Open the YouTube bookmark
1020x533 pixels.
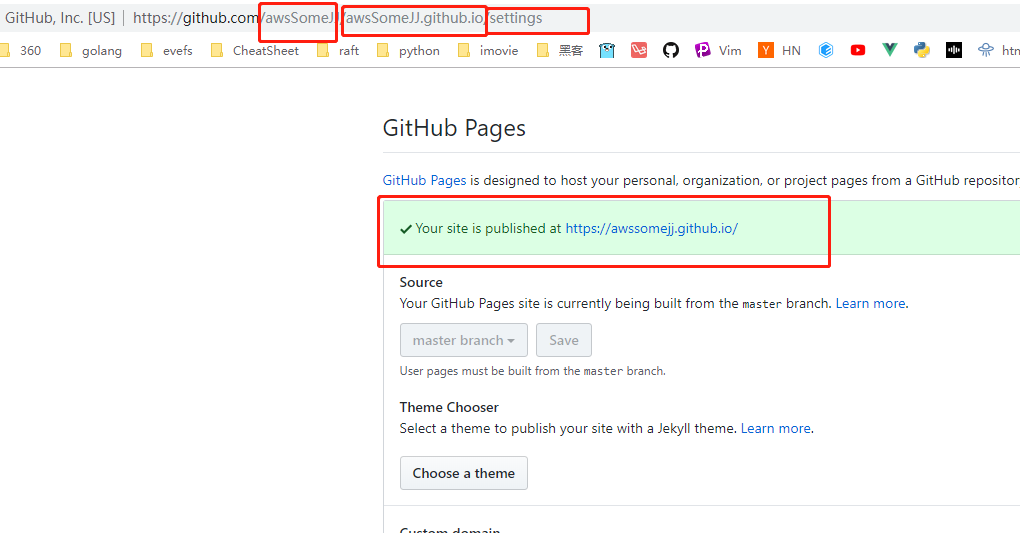tap(858, 50)
